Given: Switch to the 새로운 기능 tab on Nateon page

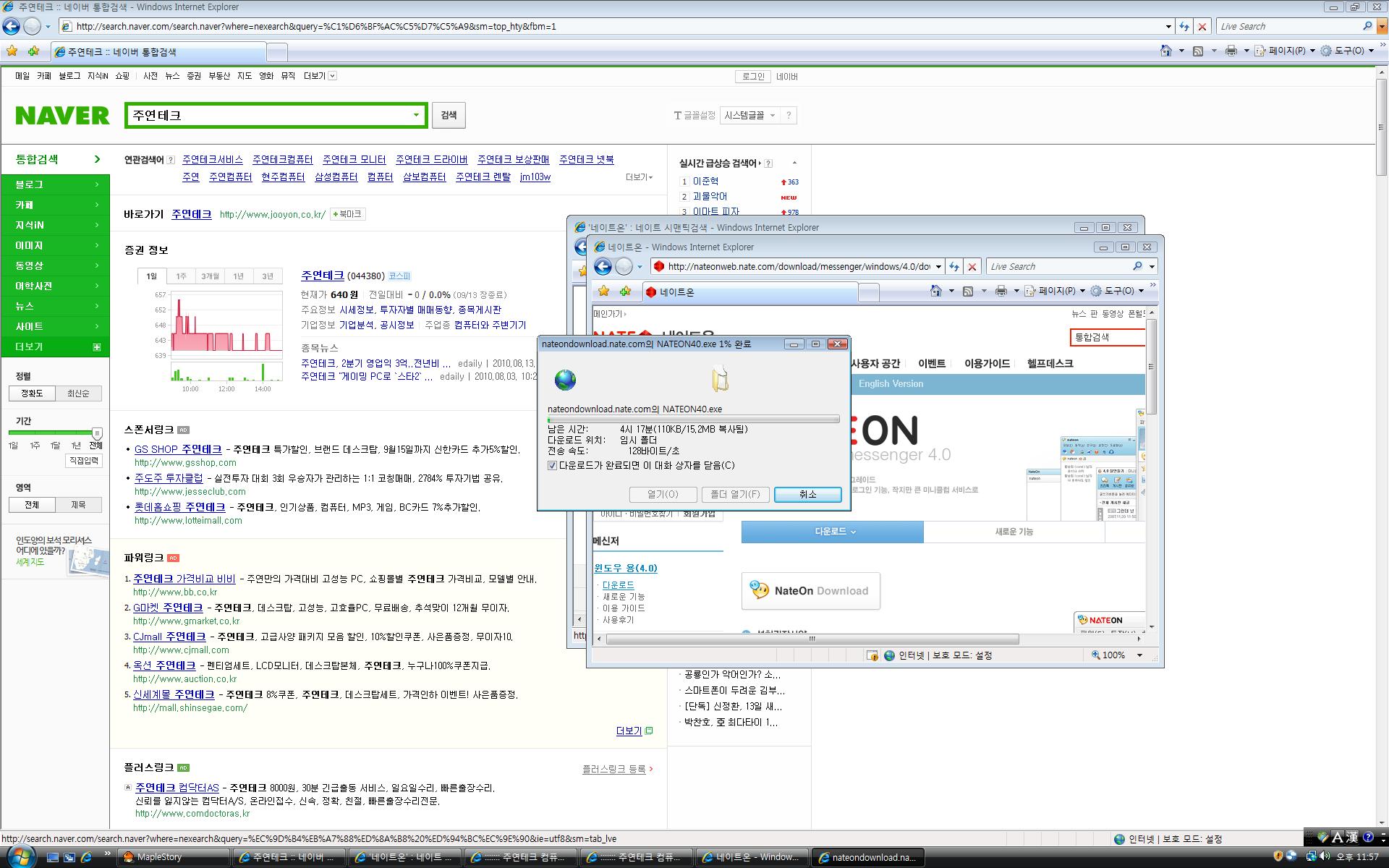Looking at the screenshot, I should click(x=1014, y=532).
